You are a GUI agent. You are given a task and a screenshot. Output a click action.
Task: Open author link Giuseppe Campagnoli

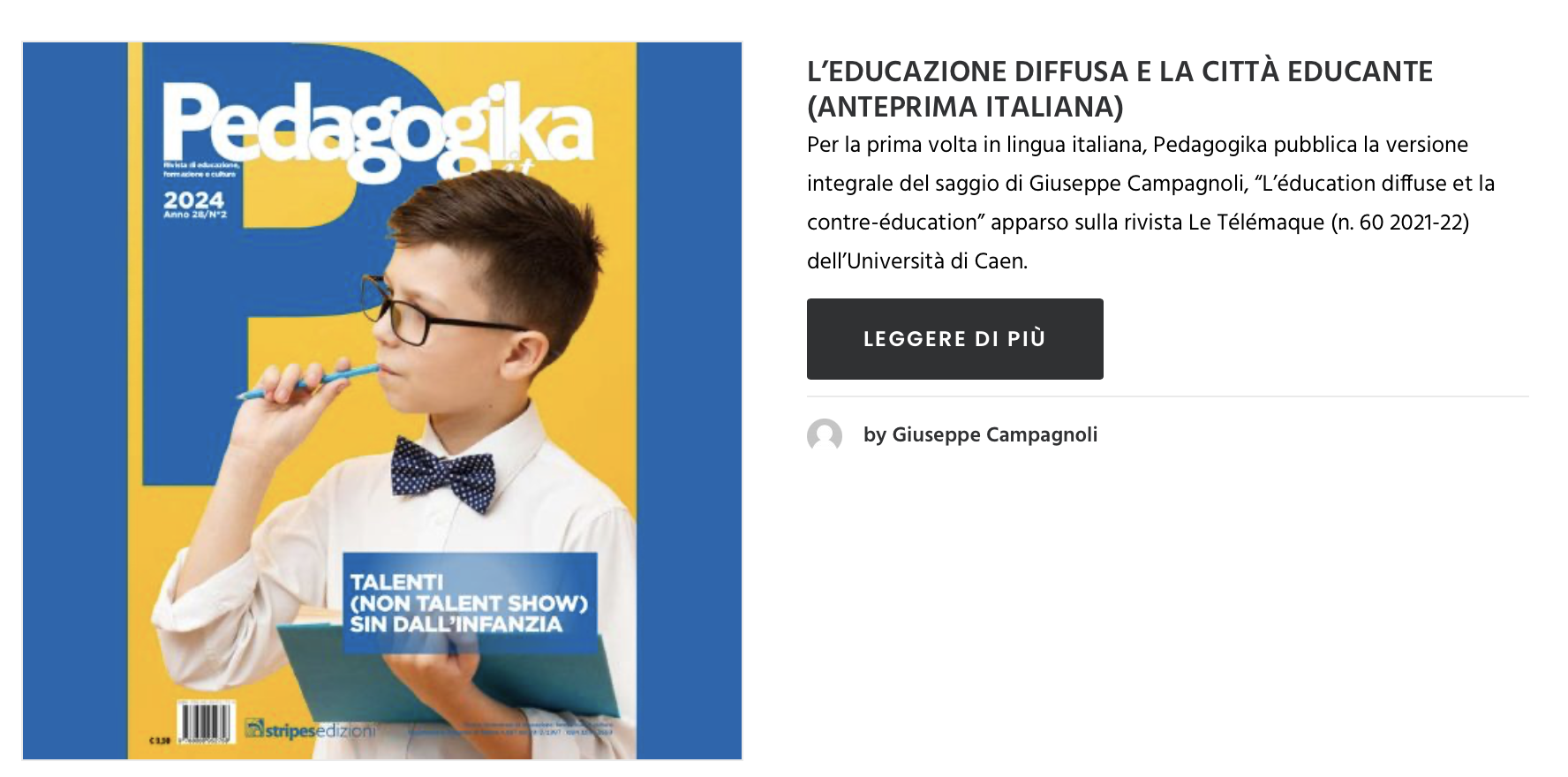[x=995, y=435]
